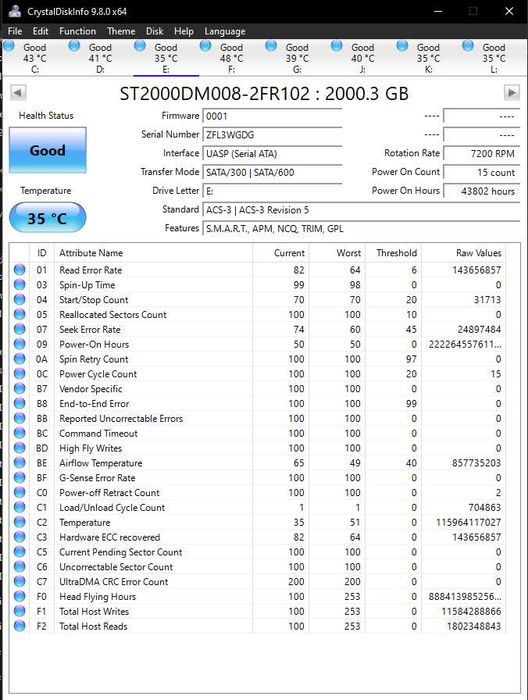Click status icon for Vendor Specific
528x700 pixels.
tap(19, 388)
